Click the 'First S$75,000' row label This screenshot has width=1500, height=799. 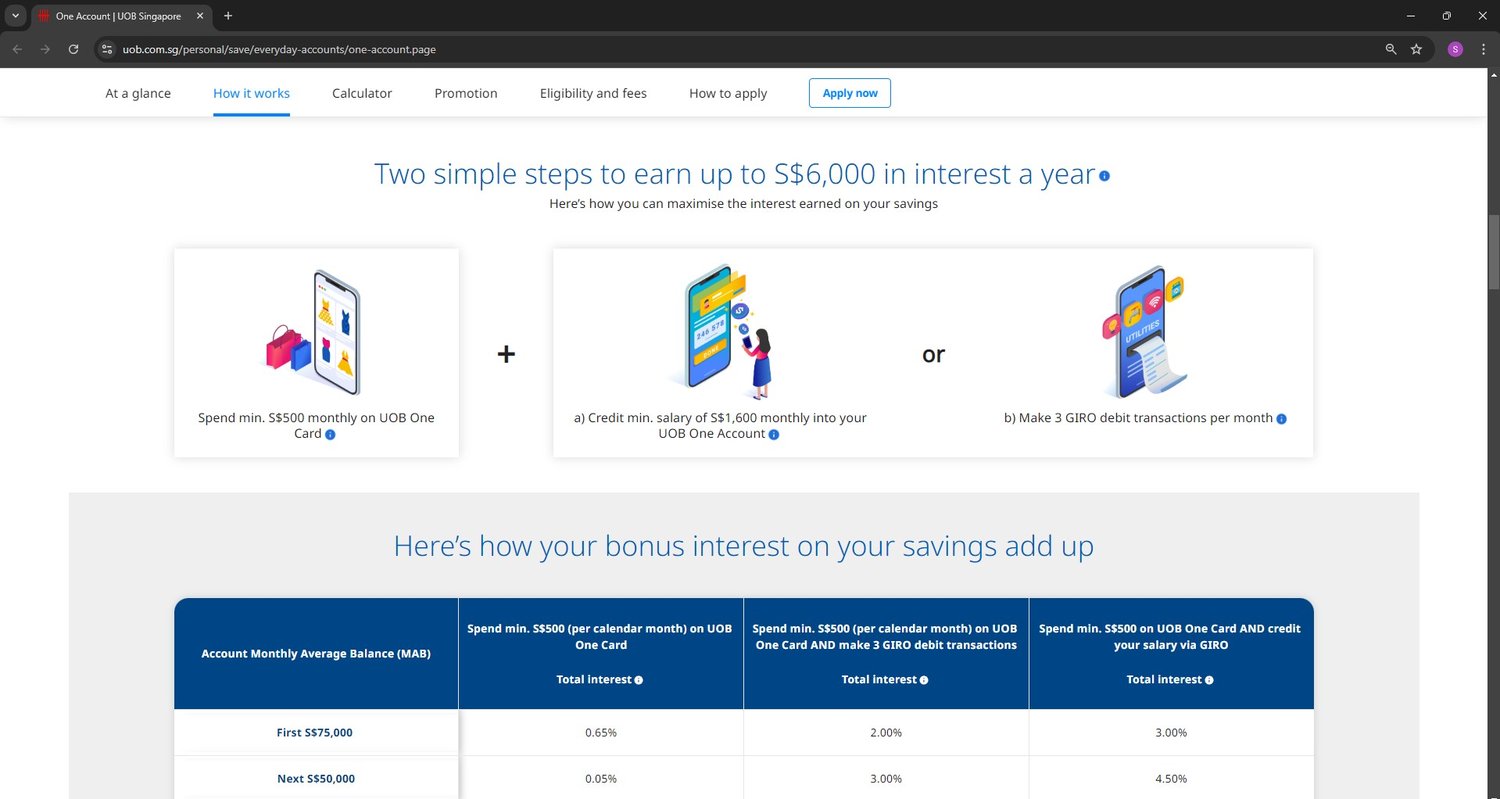tap(315, 733)
